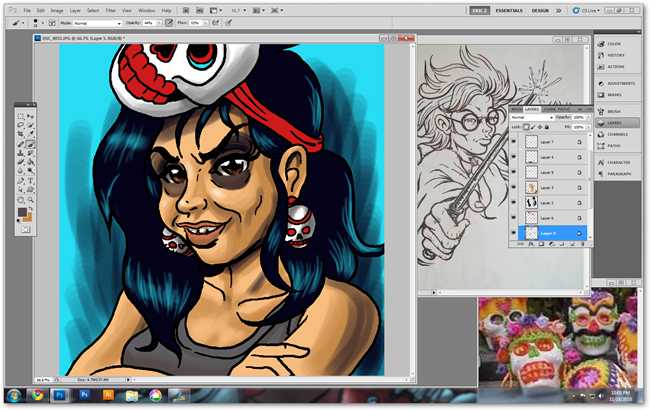This screenshot has width=650, height=410.
Task: Select the Brush tool in toolbox
Action: 30,144
